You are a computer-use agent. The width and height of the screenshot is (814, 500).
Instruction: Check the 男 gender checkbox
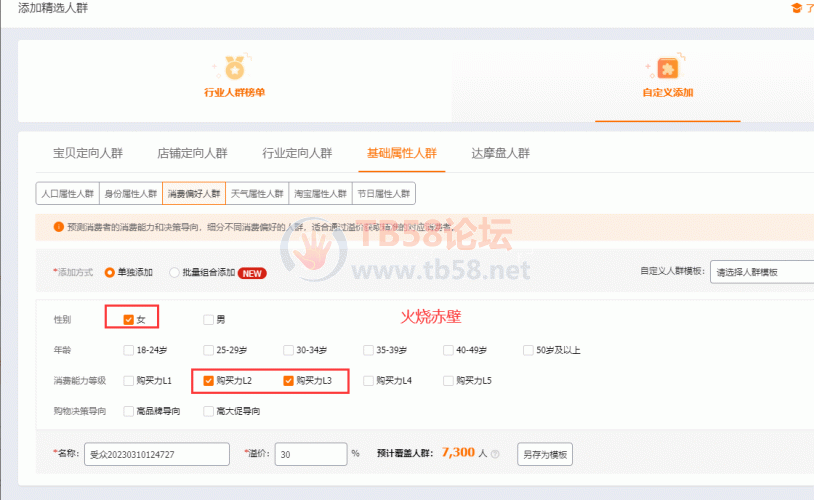tap(208, 320)
